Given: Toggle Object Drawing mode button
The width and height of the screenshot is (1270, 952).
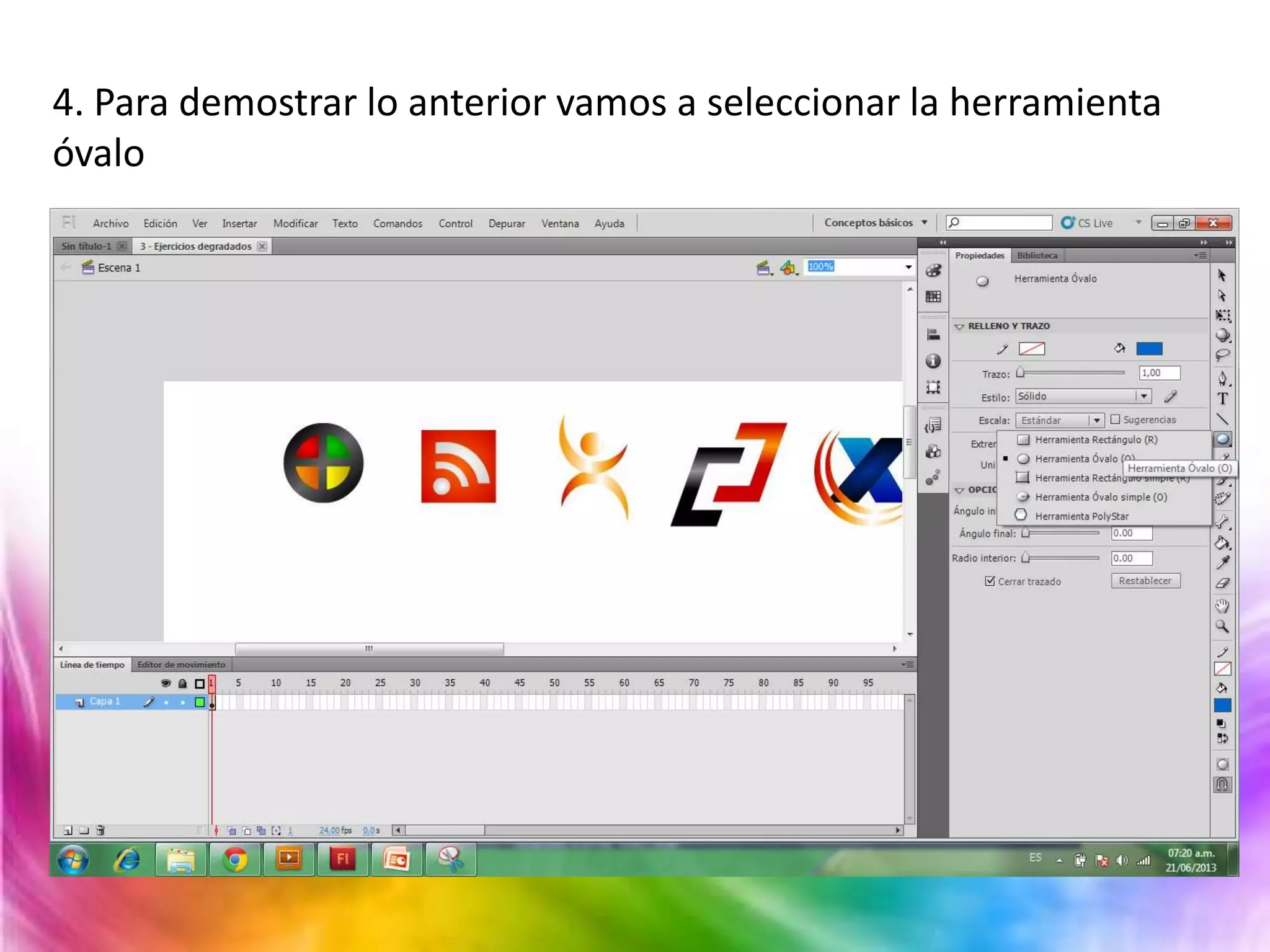Looking at the screenshot, I should click(1222, 764).
